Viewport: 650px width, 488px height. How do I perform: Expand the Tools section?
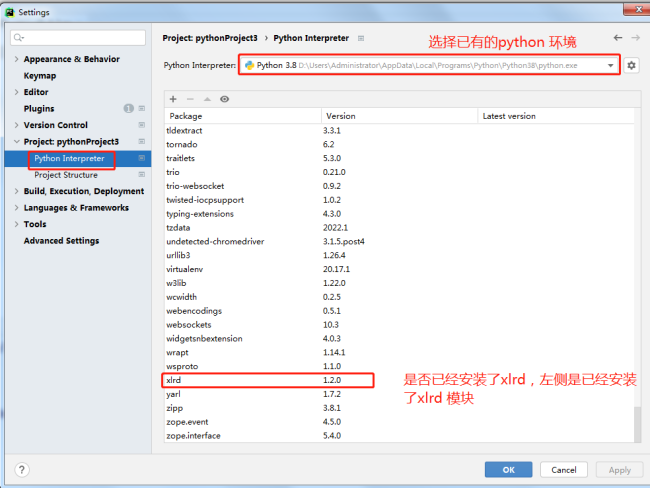[17, 224]
